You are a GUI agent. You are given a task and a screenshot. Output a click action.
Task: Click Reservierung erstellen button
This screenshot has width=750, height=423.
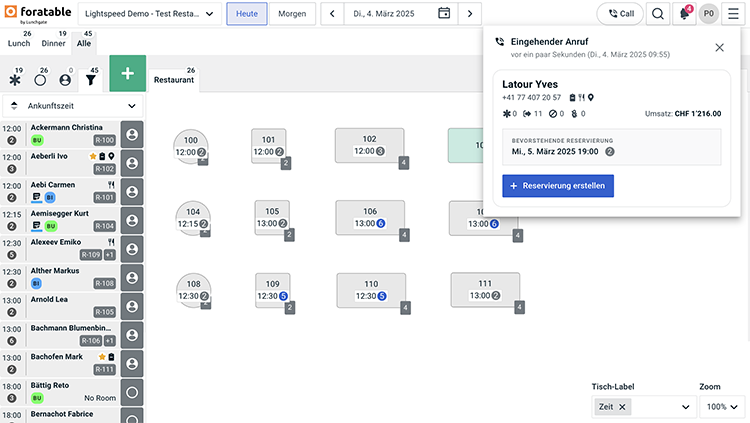coord(557,186)
